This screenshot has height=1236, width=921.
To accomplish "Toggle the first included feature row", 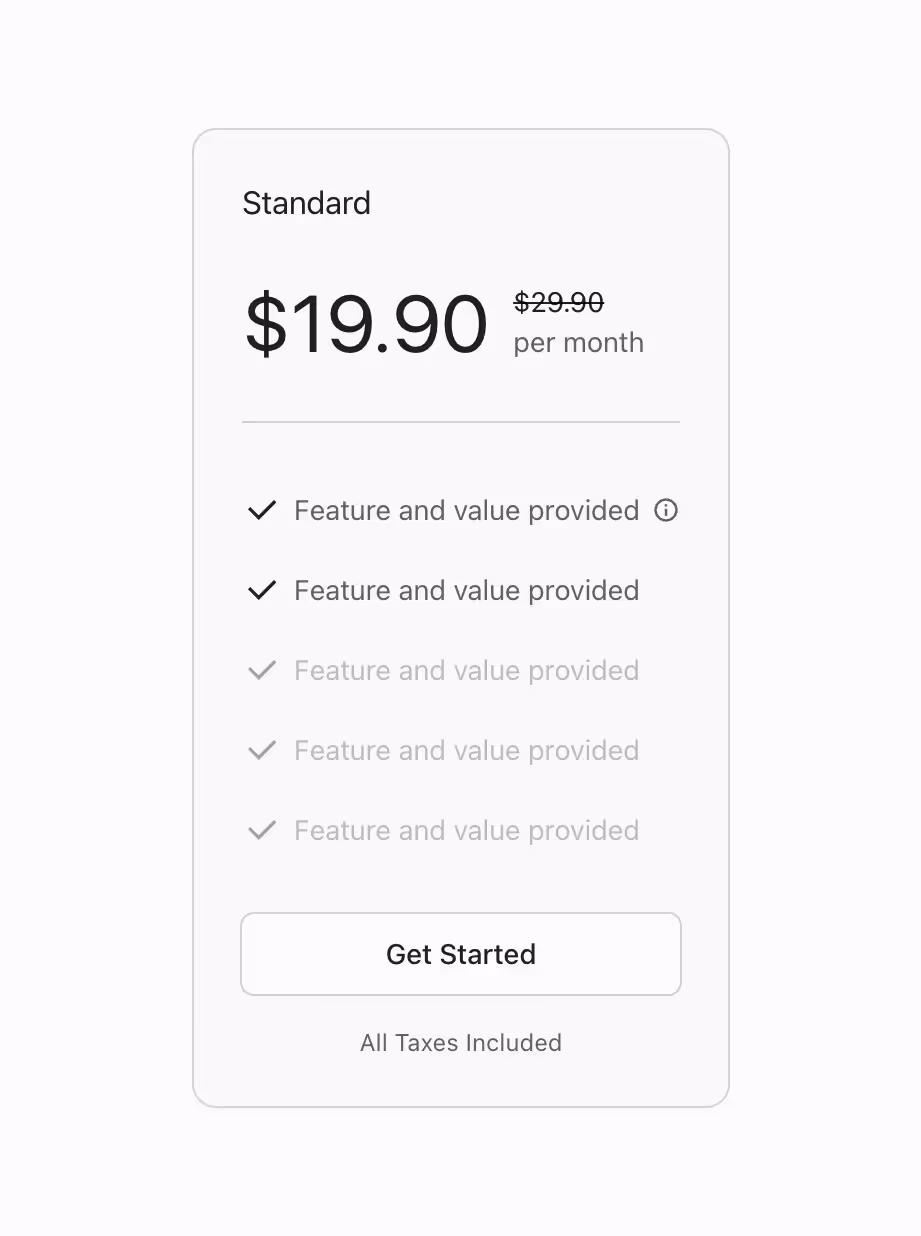I will coord(465,510).
